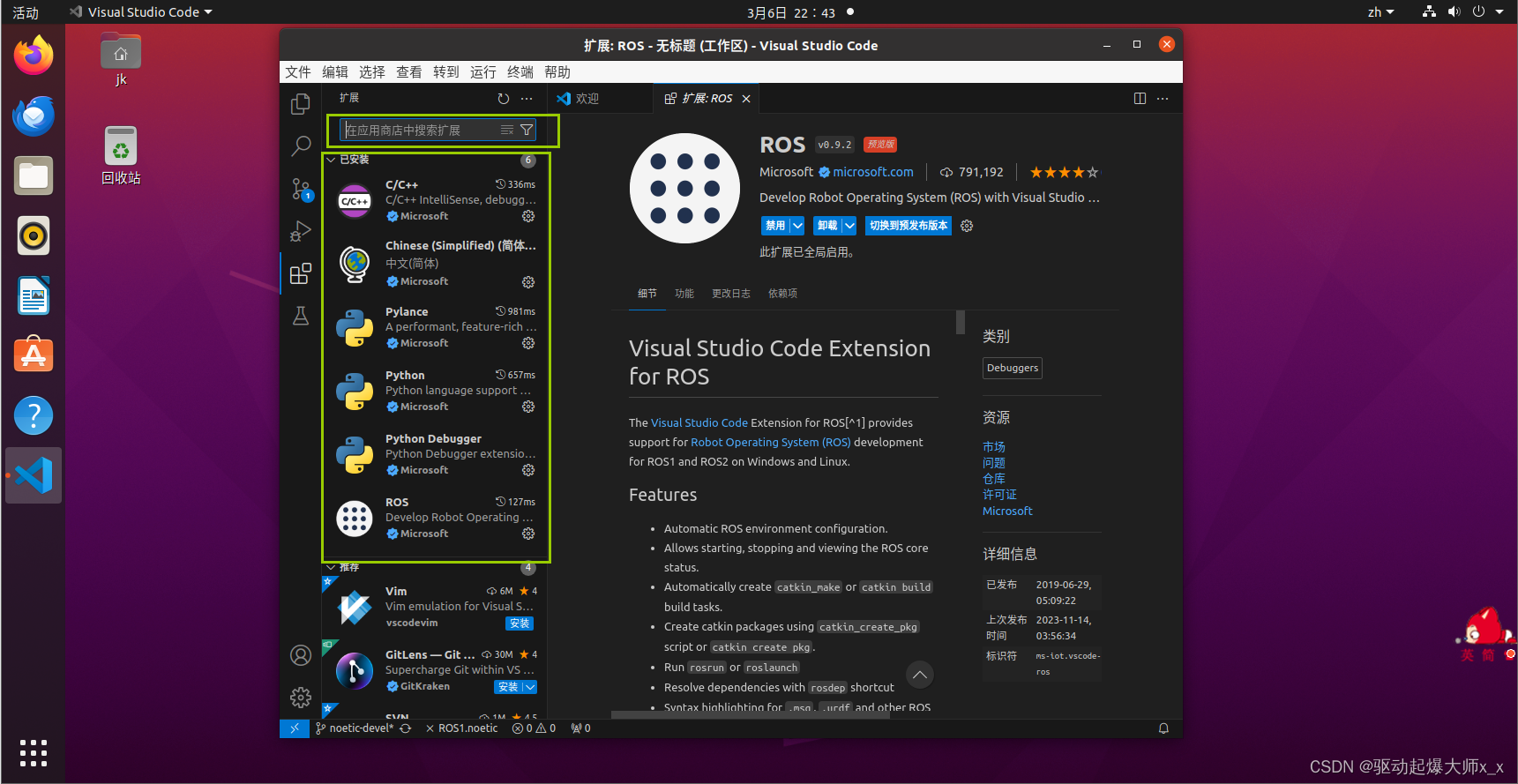
Task: Select the 功能 tab
Action: coord(684,294)
